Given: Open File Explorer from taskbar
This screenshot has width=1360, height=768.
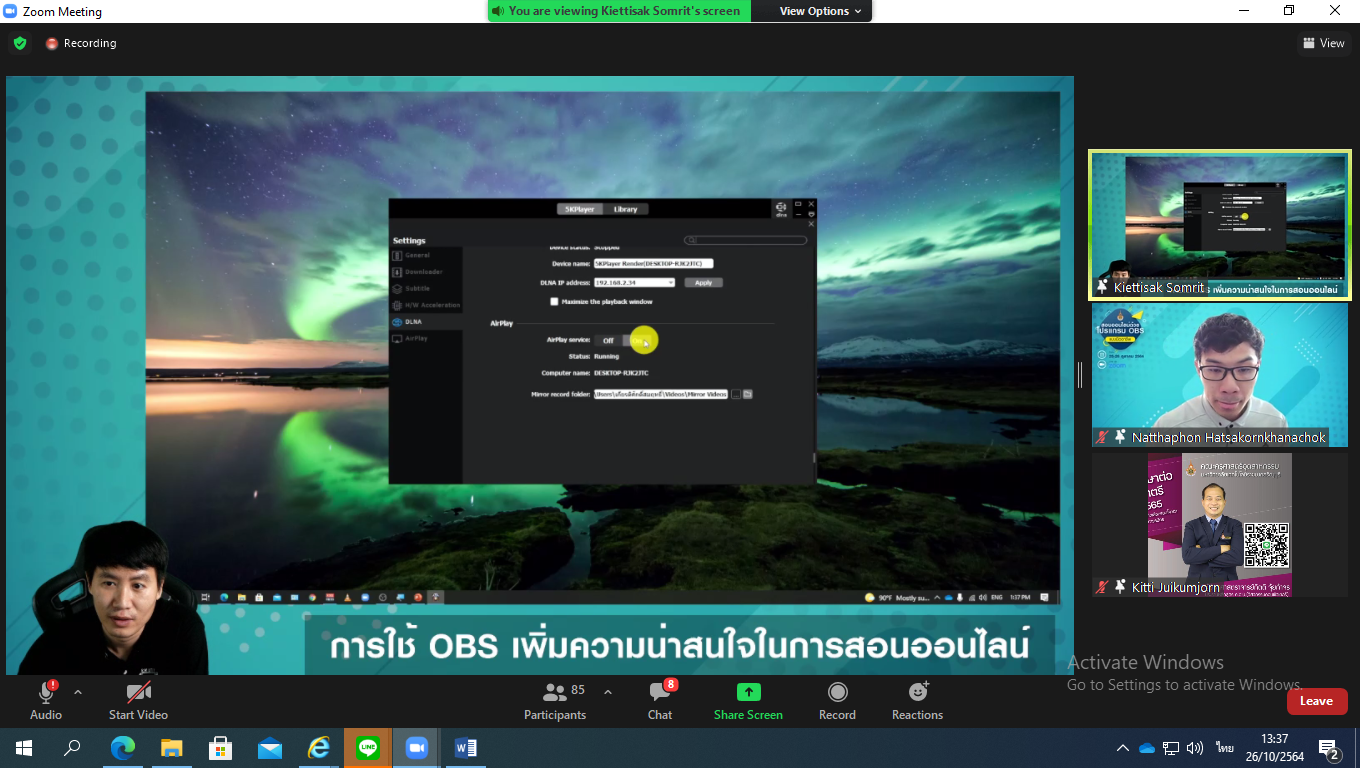Looking at the screenshot, I should click(x=171, y=748).
